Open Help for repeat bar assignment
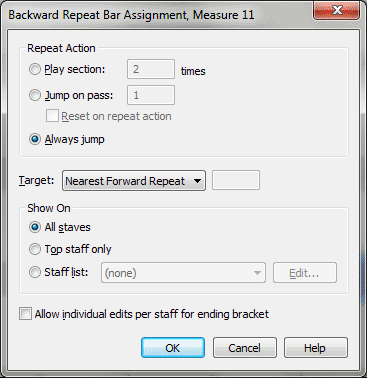The image size is (367, 378). point(316,348)
